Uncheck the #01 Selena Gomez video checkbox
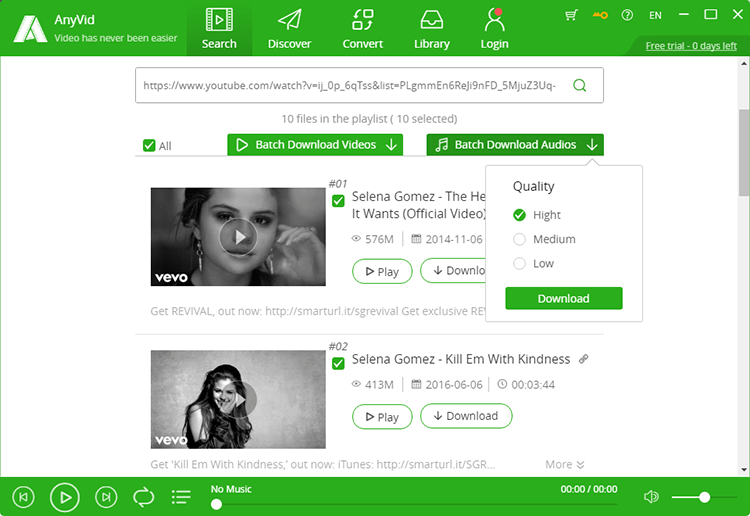 [338, 201]
